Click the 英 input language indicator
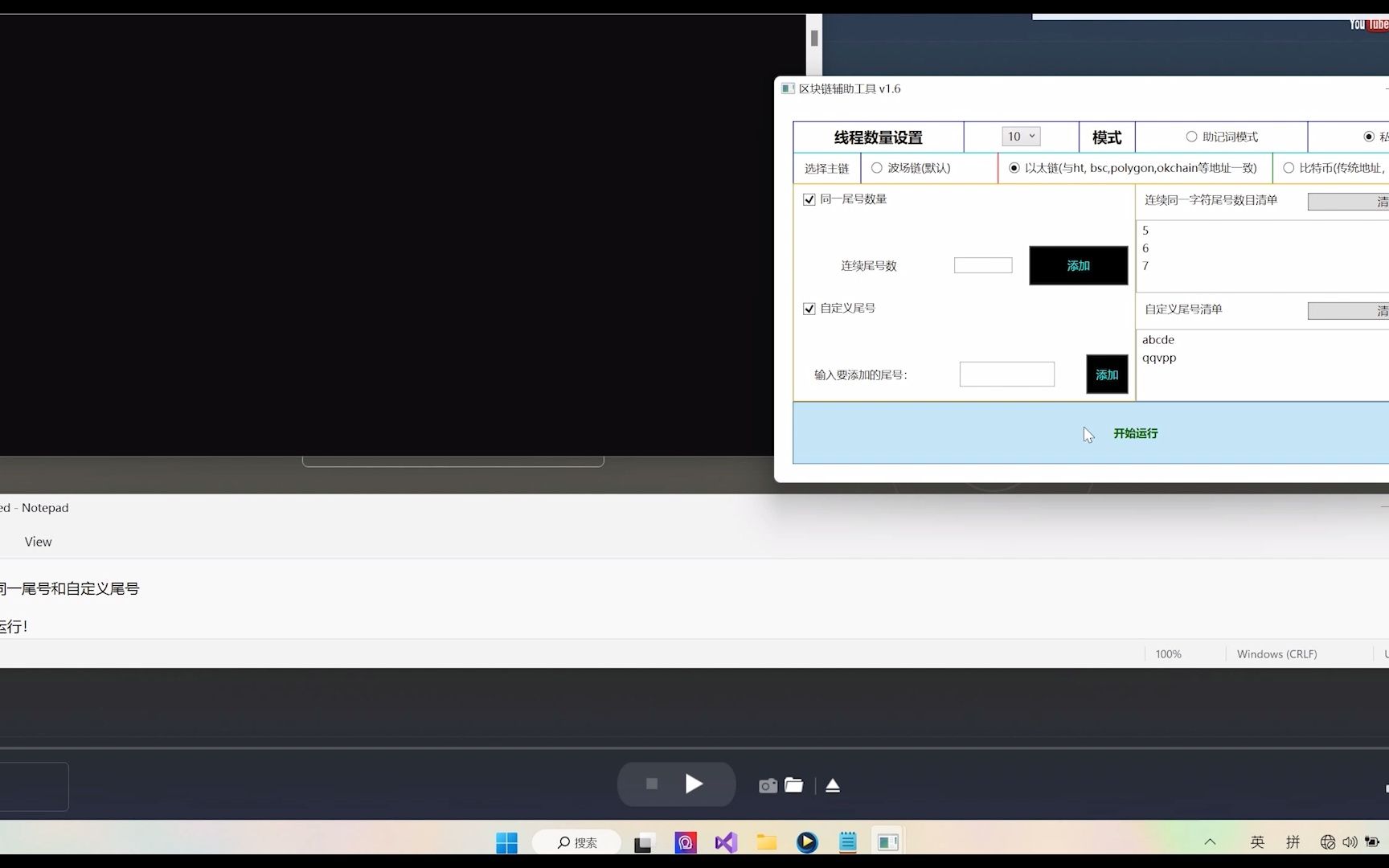Image resolution: width=1389 pixels, height=868 pixels. click(1257, 842)
